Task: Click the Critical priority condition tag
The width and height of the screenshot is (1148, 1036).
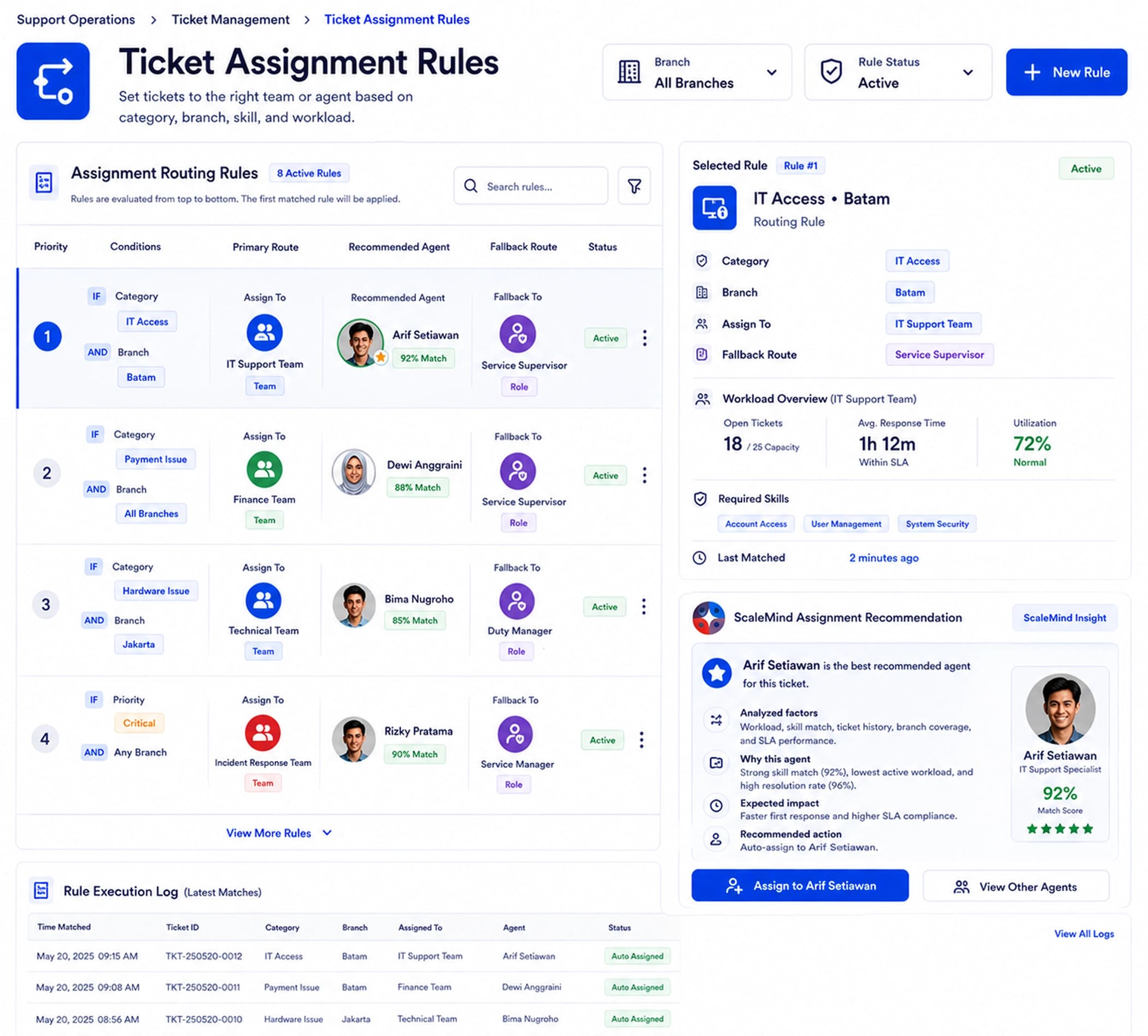Action: coord(139,723)
